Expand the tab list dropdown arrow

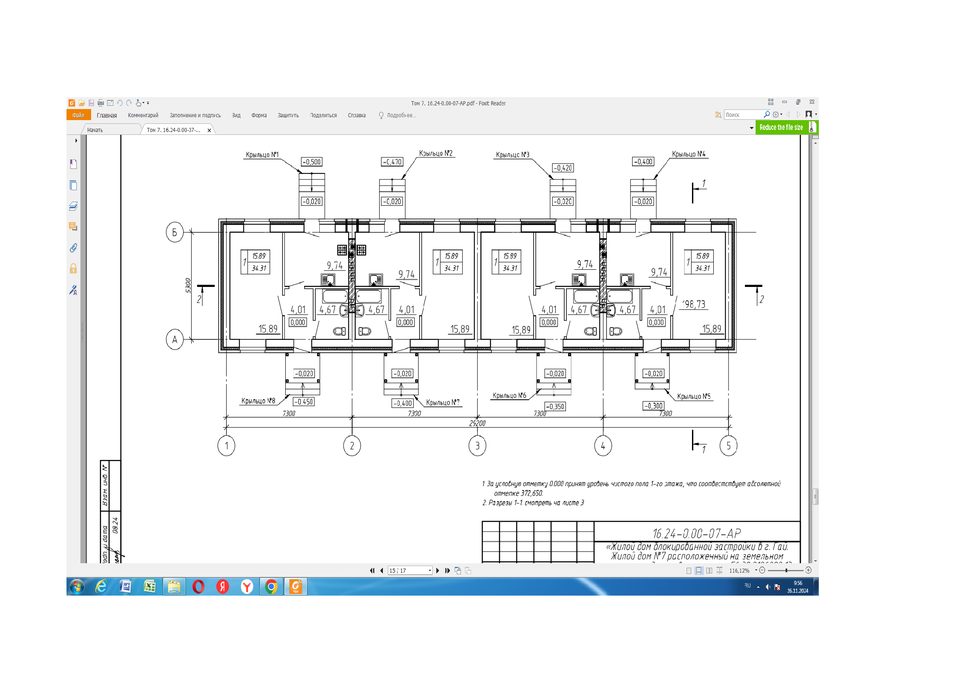(752, 128)
